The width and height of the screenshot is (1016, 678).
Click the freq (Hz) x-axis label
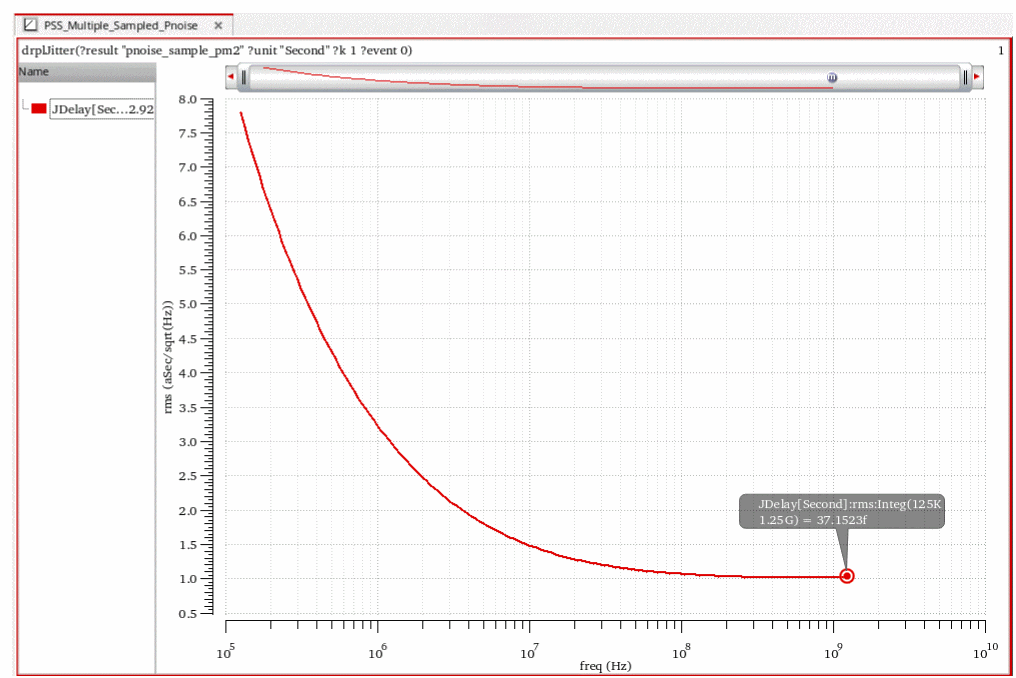point(605,665)
